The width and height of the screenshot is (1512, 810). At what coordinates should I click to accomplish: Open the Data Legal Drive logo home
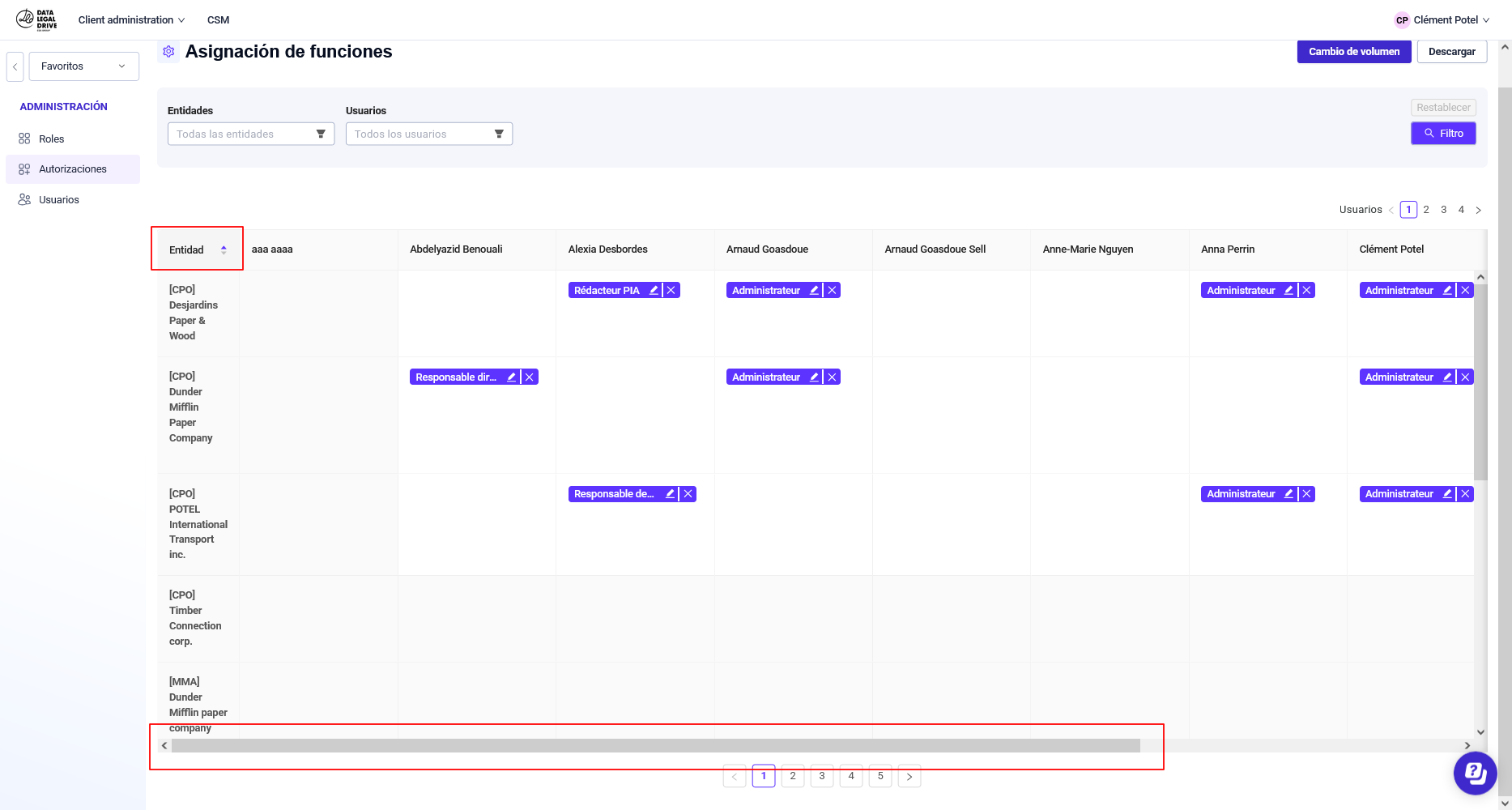point(36,19)
